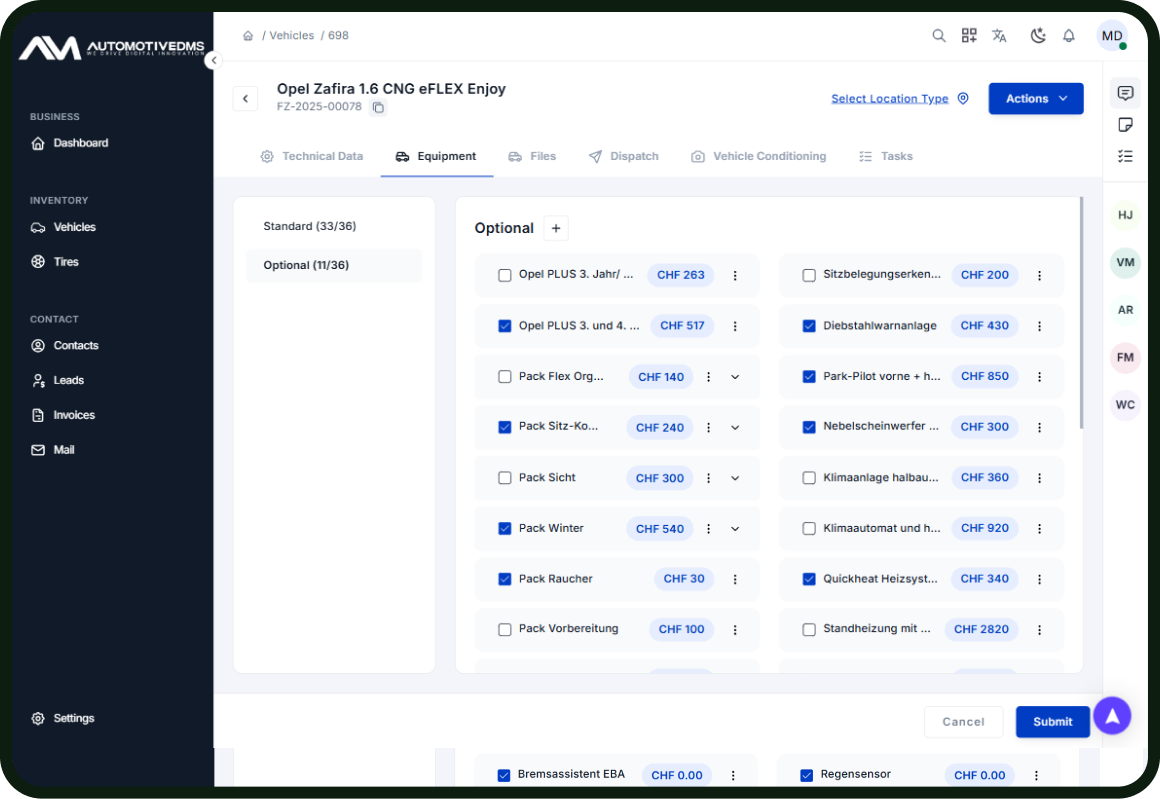Image resolution: width=1160 pixels, height=799 pixels.
Task: Open more options for Diebstahlwarnanlage
Action: 1039,326
